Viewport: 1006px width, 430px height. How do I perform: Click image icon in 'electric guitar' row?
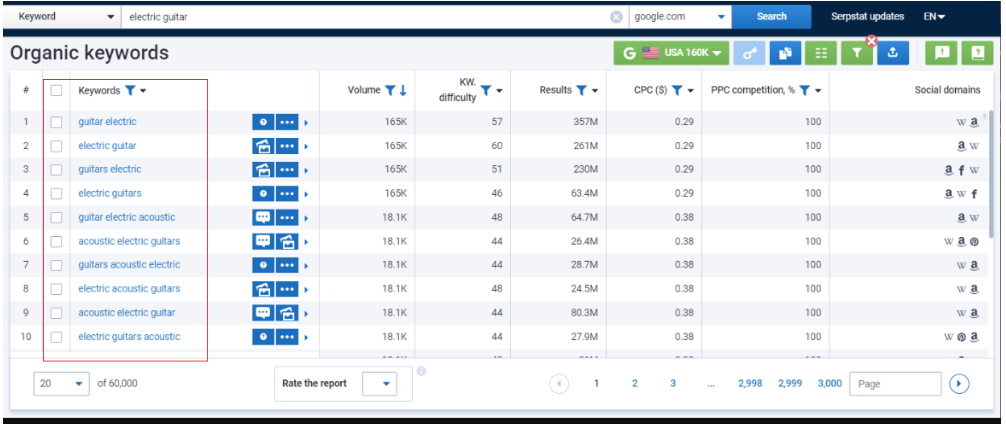[x=263, y=146]
